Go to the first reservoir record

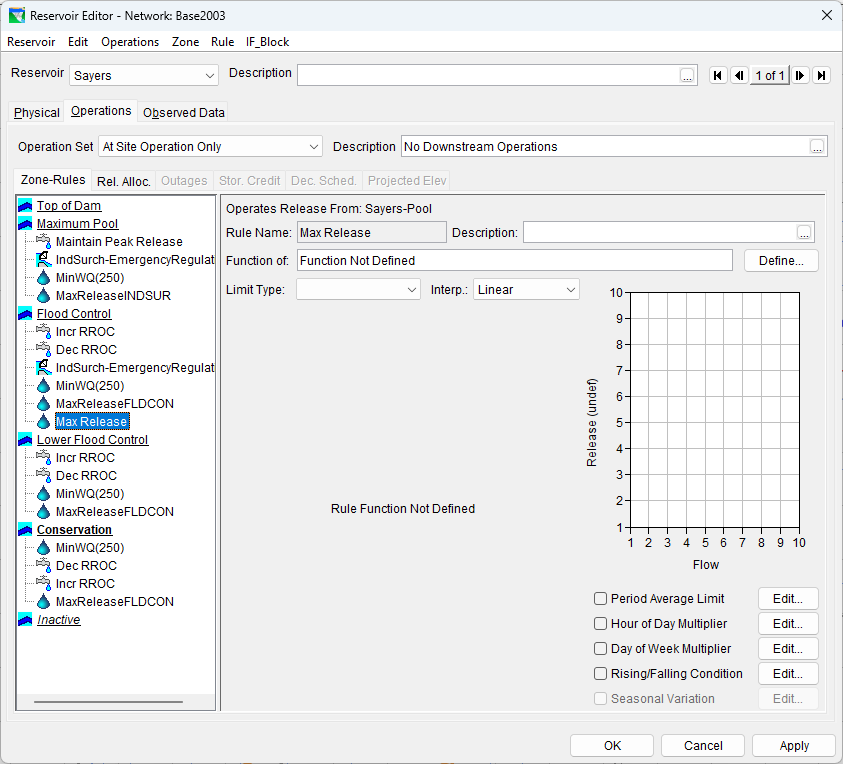pyautogui.click(x=718, y=75)
